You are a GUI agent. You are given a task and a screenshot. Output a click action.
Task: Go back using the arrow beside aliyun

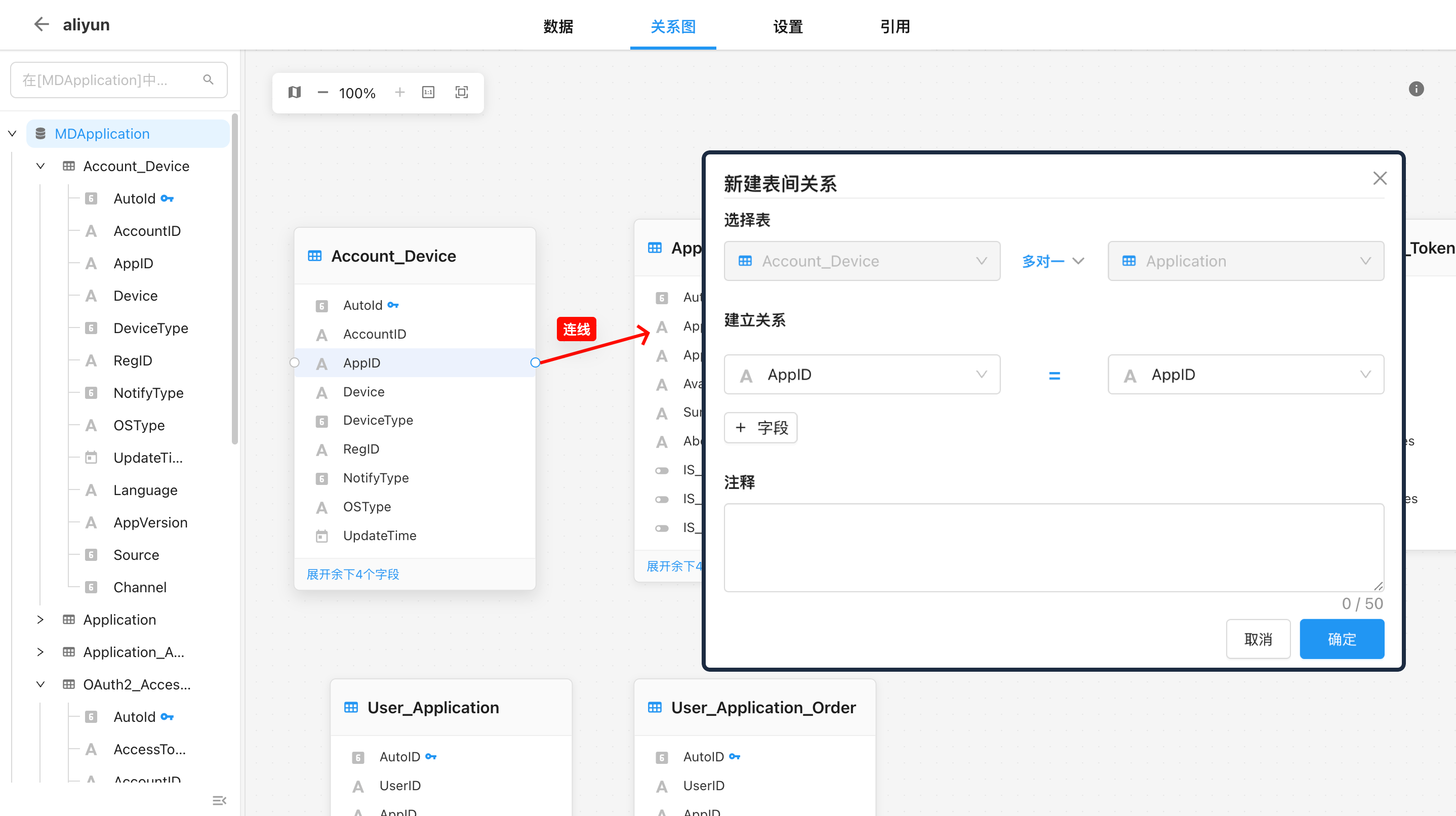pyautogui.click(x=42, y=24)
